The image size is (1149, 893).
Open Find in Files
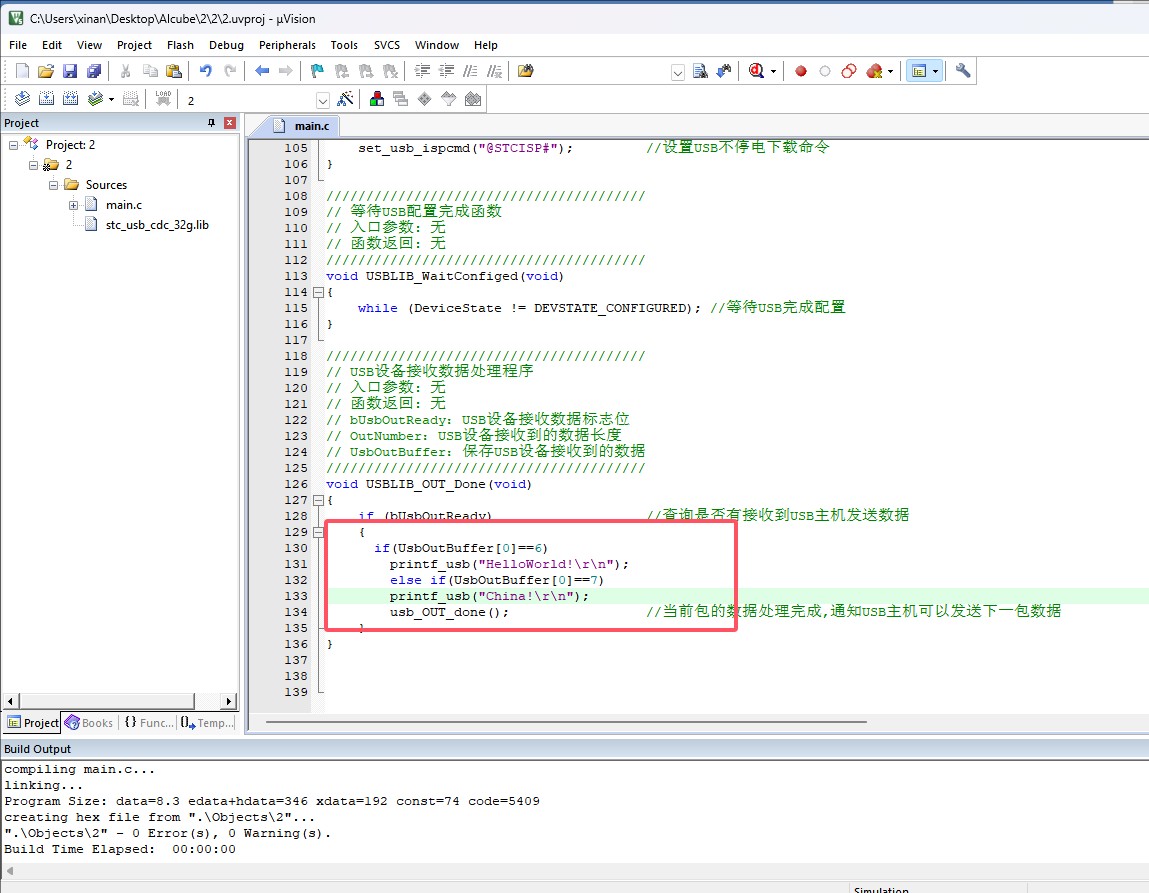[x=525, y=71]
